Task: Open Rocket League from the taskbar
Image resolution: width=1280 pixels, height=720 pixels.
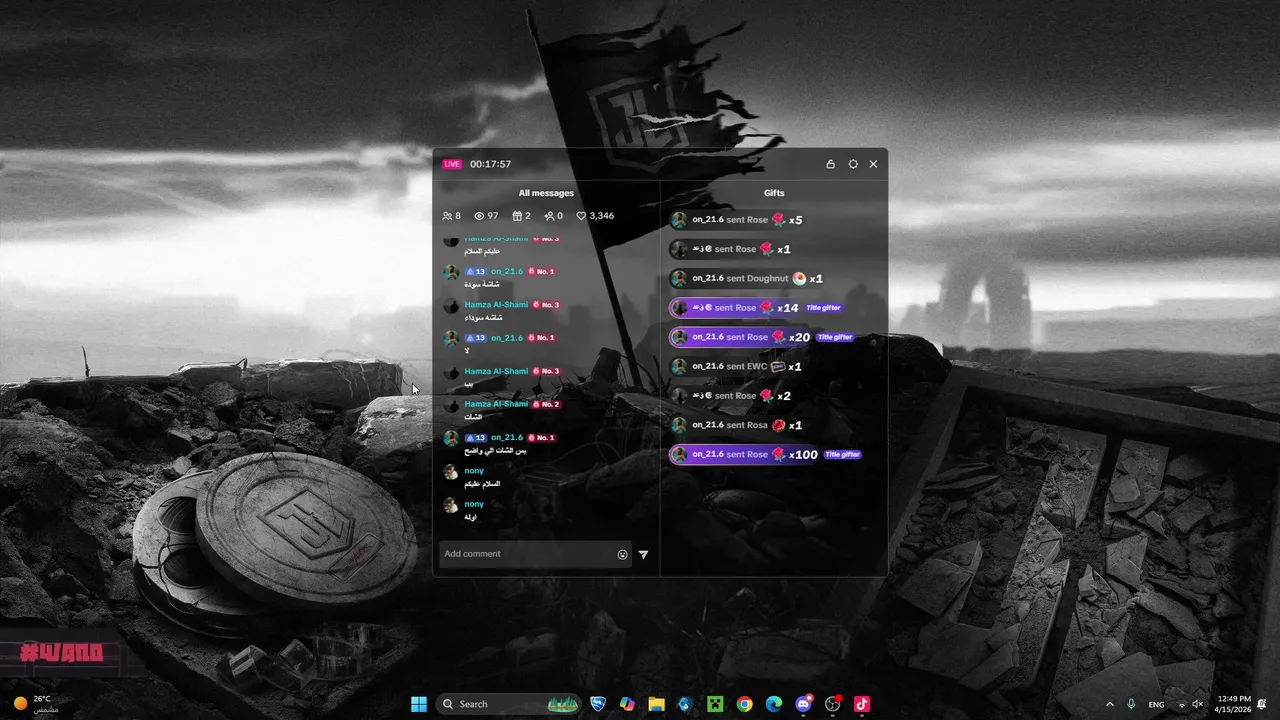Action: point(598,704)
